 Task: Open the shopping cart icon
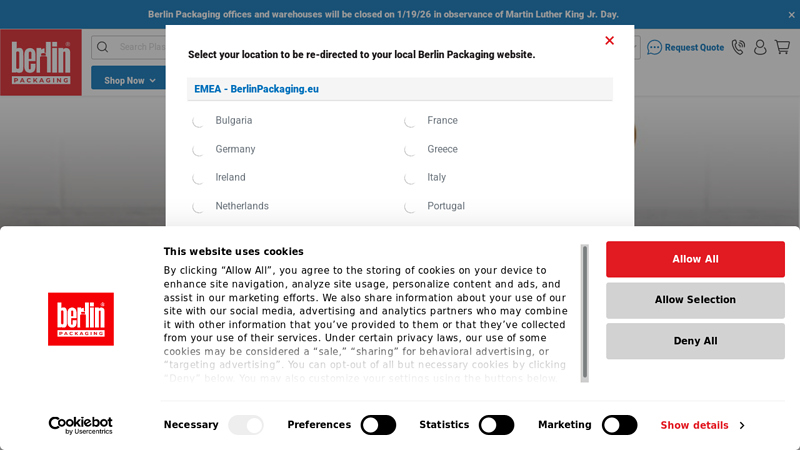point(782,47)
